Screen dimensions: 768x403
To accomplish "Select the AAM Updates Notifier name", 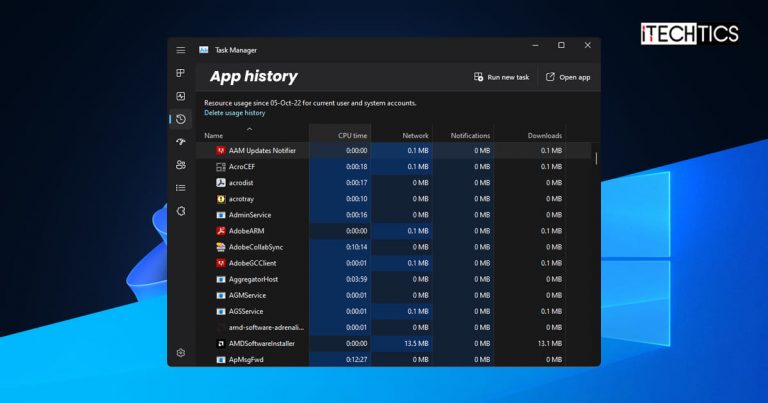I will (262, 150).
